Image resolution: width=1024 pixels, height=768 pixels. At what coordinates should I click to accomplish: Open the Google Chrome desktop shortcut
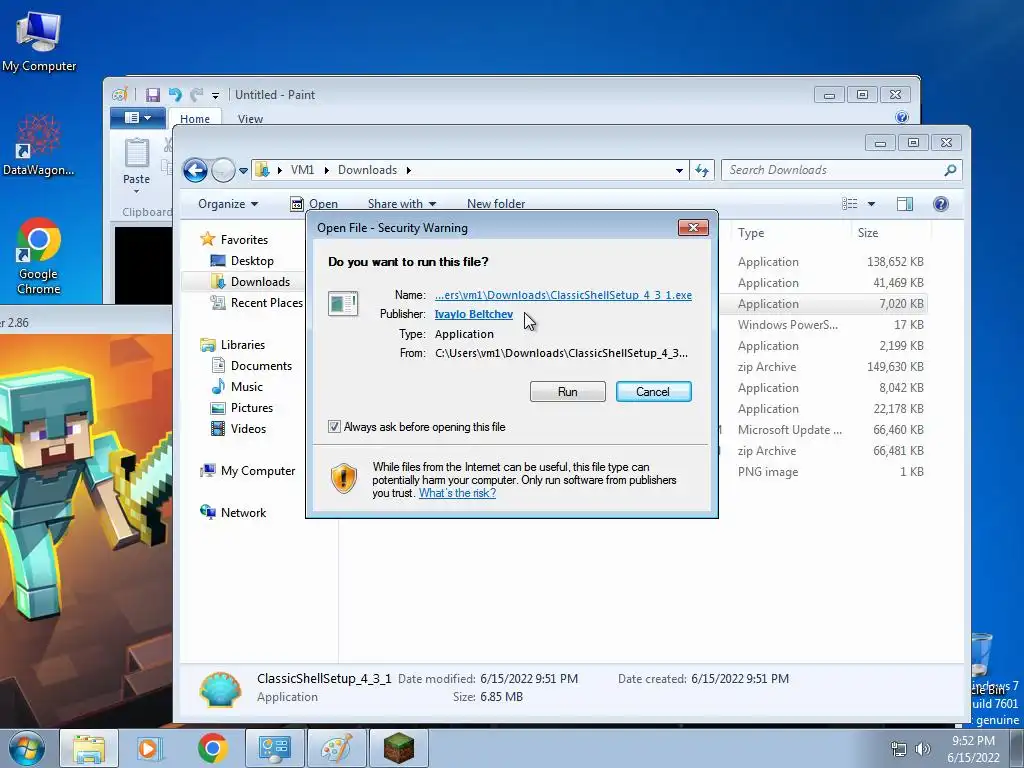click(x=39, y=256)
